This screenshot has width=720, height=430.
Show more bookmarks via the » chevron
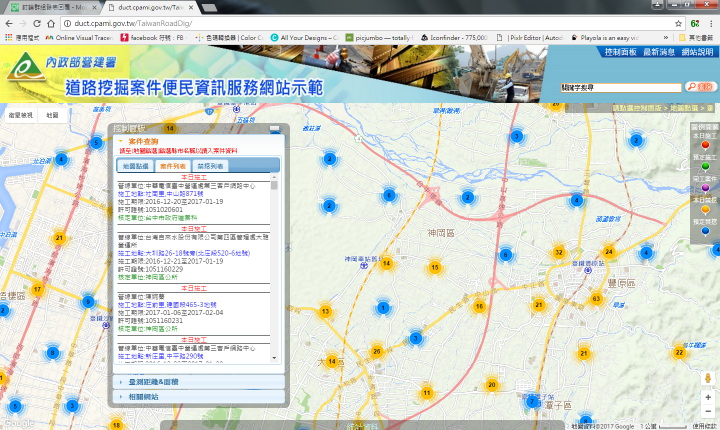[666, 38]
